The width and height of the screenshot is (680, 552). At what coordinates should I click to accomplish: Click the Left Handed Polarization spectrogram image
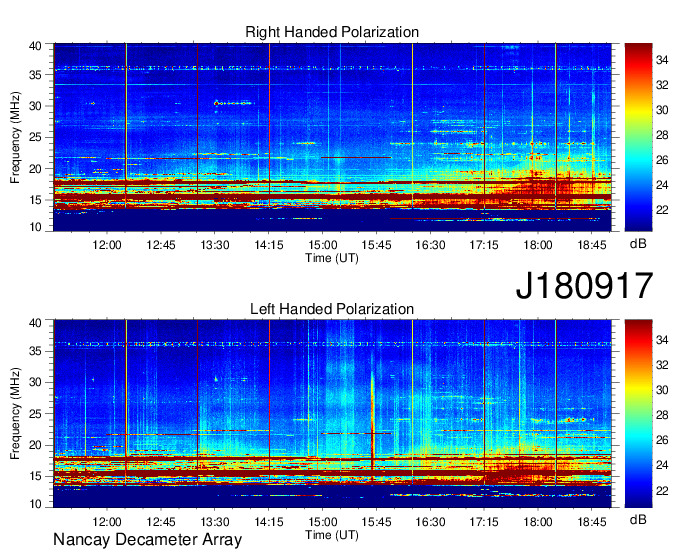pyautogui.click(x=333, y=414)
